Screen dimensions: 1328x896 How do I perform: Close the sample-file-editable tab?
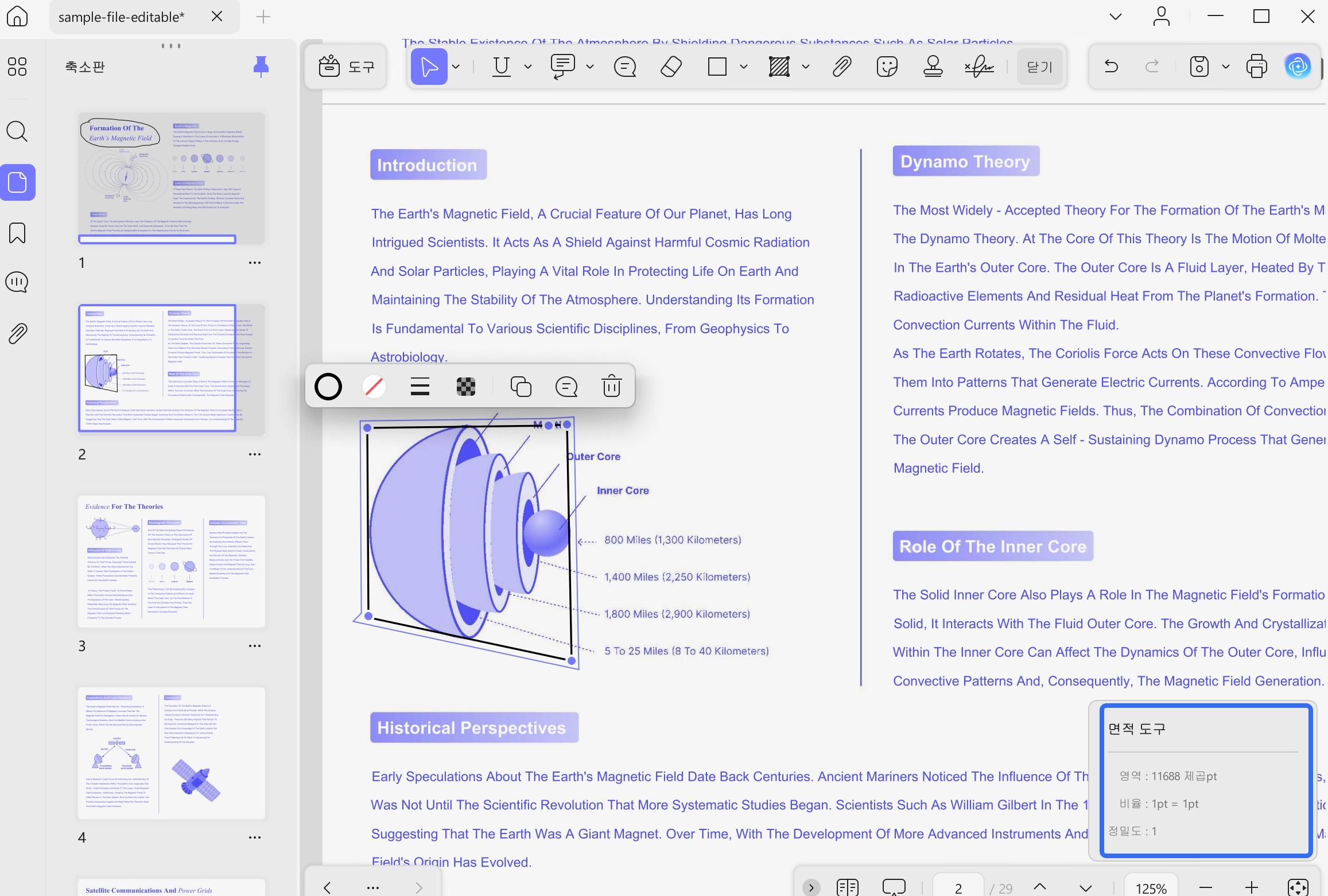pos(217,17)
